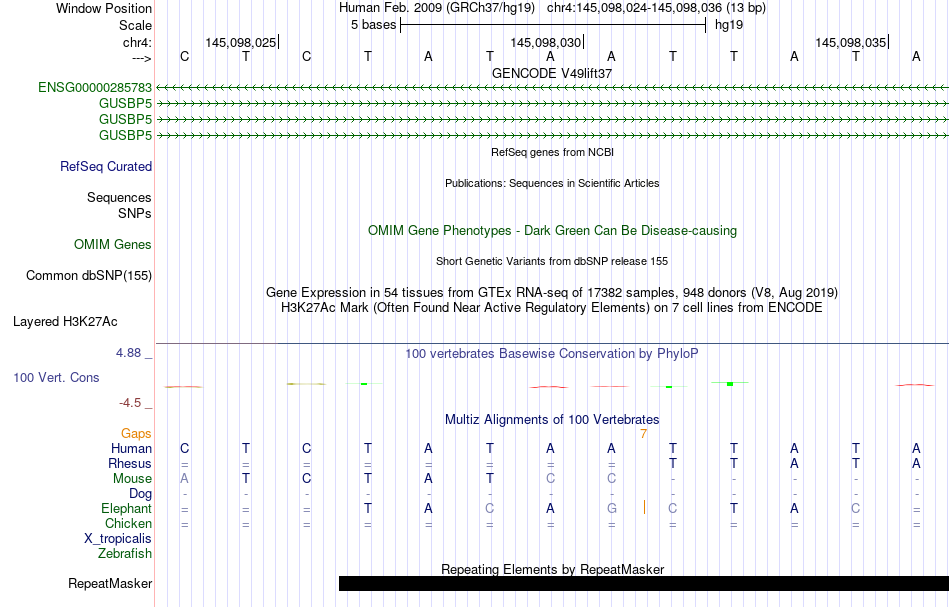This screenshot has height=607, width=950.
Task: Click the hg19 text beside the scale bar
Action: (x=729, y=25)
